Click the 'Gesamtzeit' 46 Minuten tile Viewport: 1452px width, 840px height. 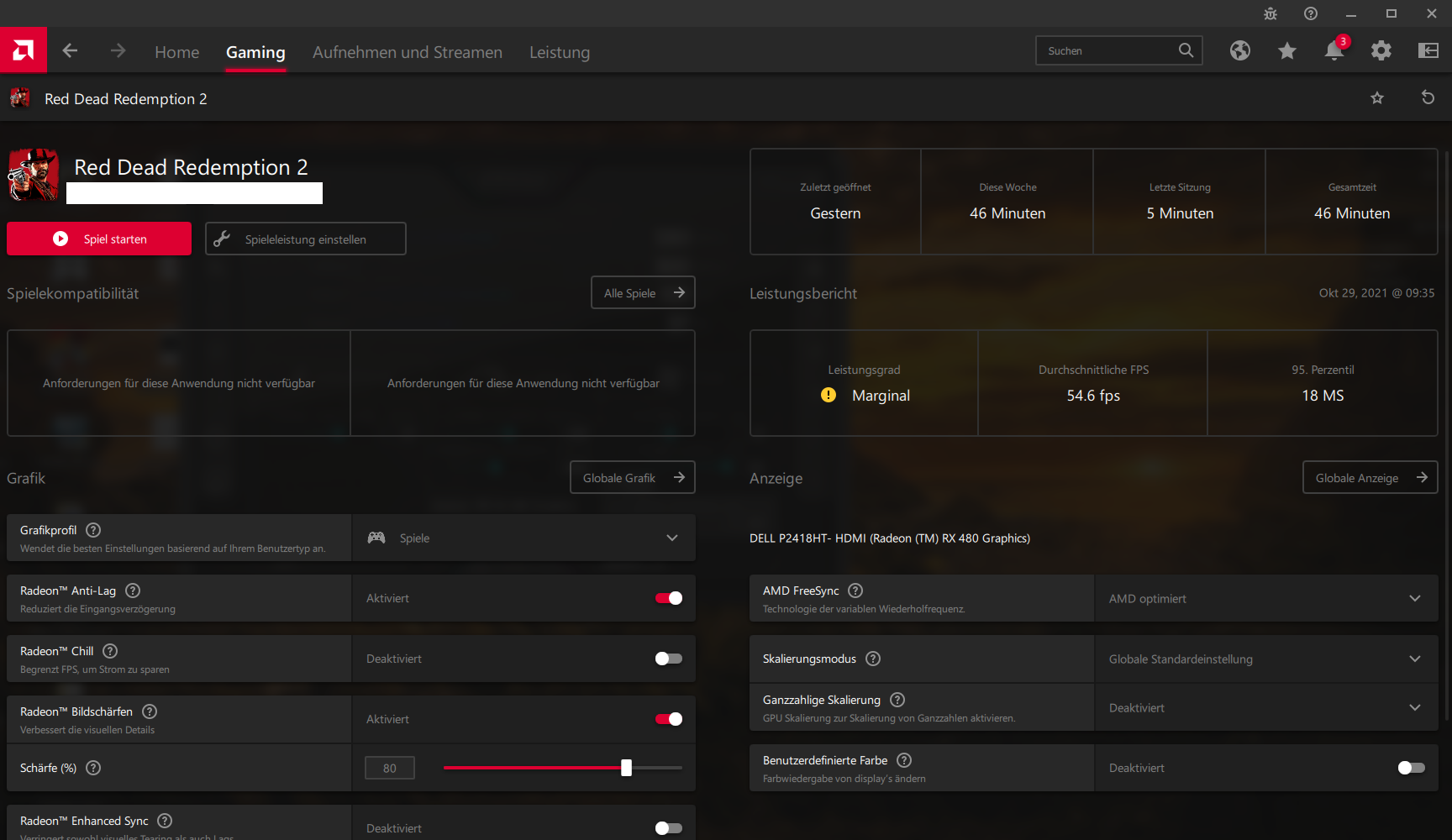(x=1352, y=202)
